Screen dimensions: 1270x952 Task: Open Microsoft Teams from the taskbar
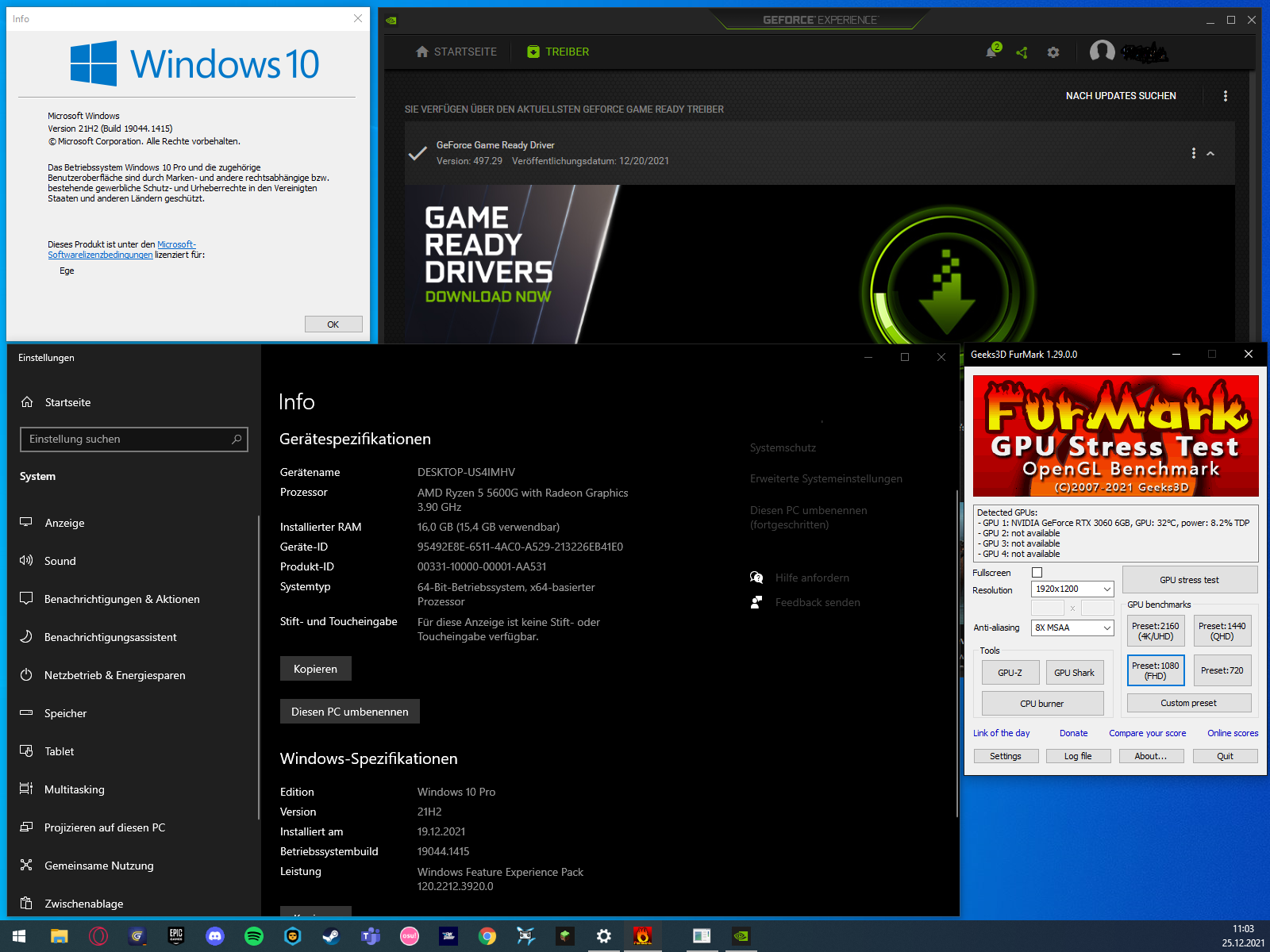[371, 936]
